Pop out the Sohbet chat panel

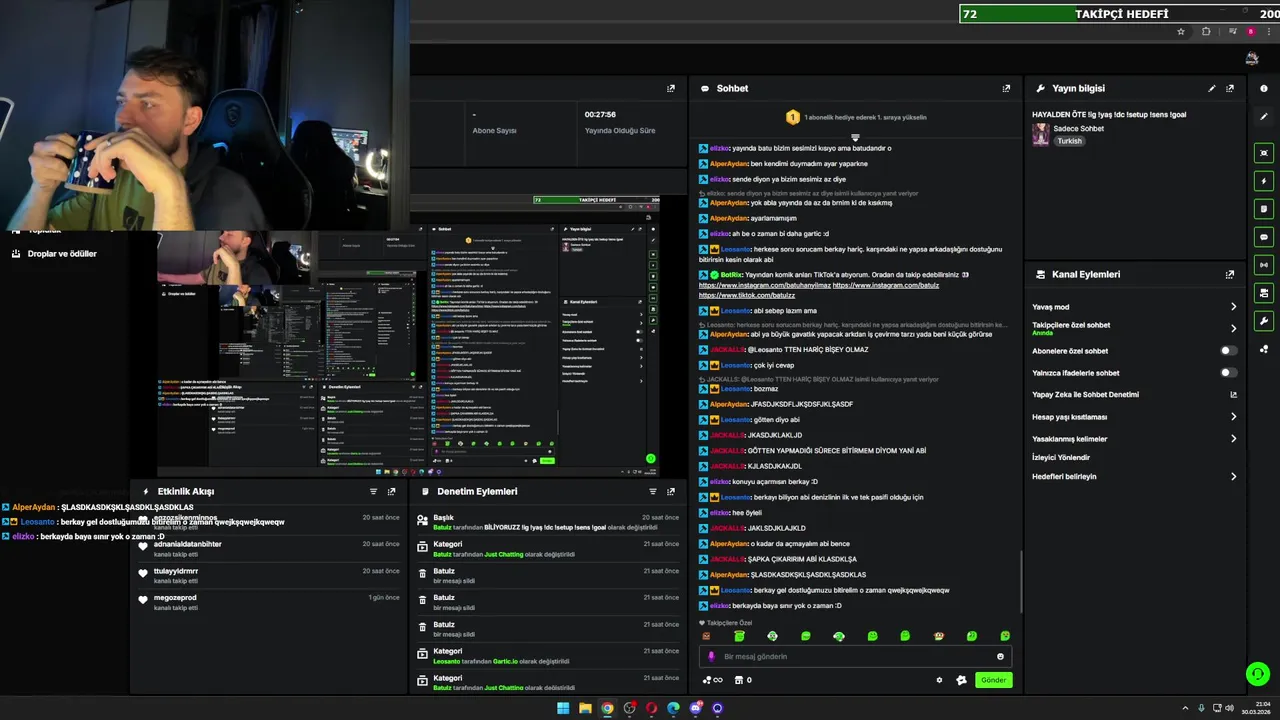point(1006,88)
